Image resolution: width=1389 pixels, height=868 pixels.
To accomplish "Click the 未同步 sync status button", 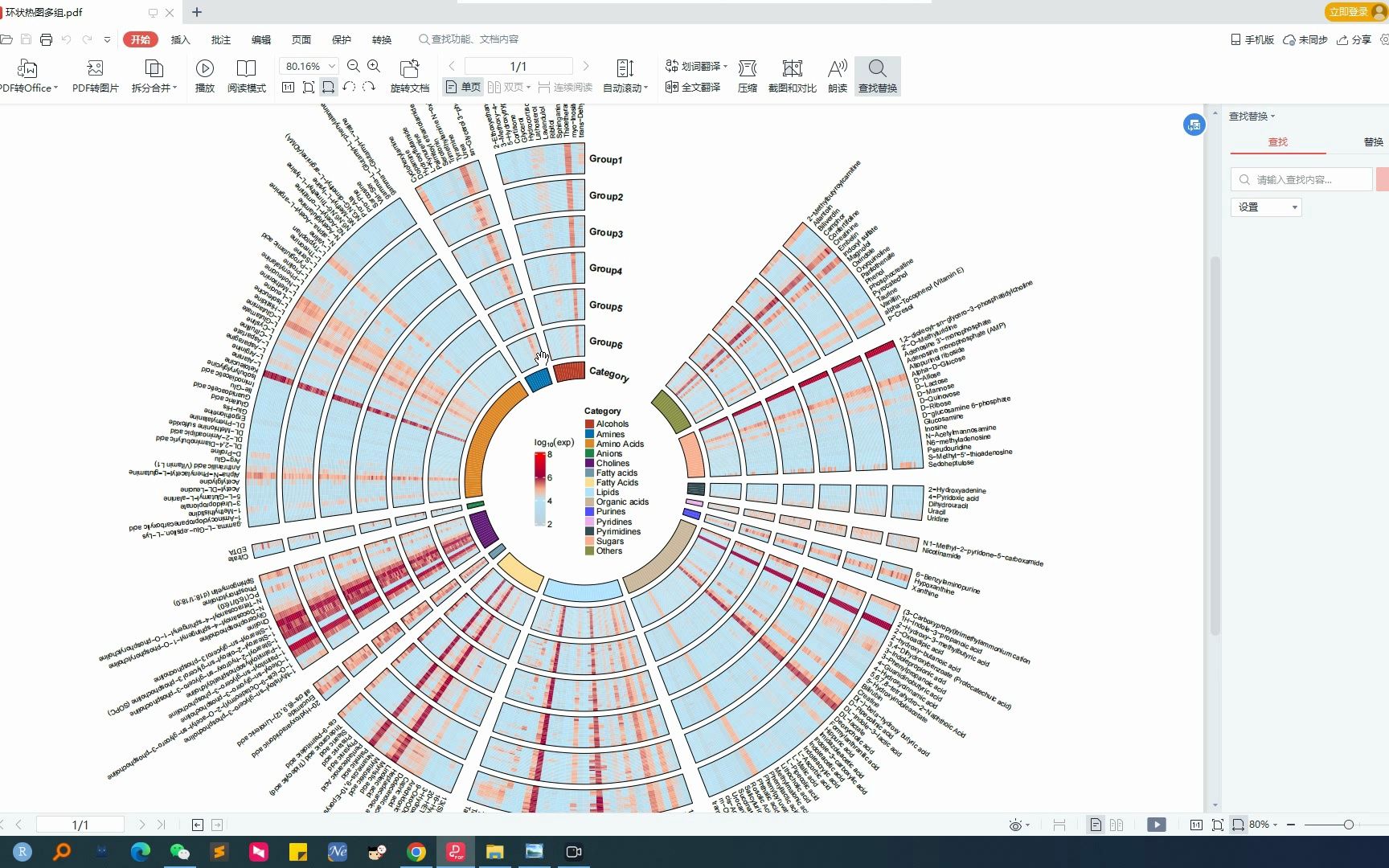I will tap(1305, 39).
